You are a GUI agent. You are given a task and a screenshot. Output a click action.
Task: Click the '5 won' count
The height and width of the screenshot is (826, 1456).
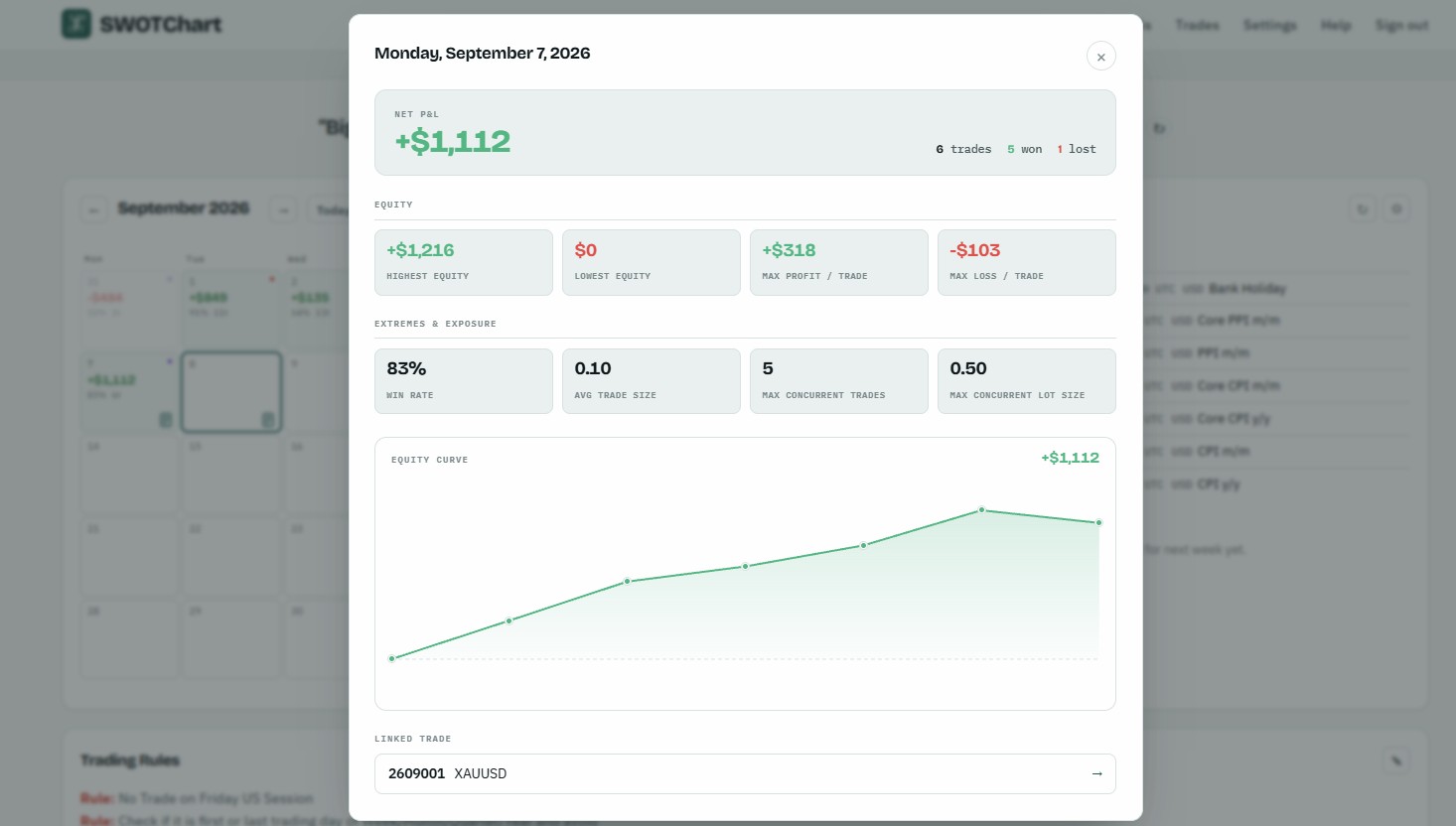pyautogui.click(x=1025, y=149)
